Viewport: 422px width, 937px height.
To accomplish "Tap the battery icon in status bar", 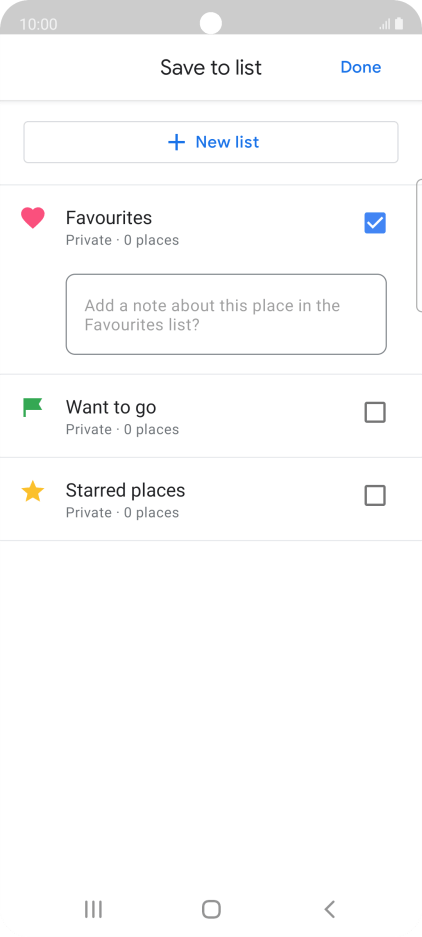I will pyautogui.click(x=399, y=24).
